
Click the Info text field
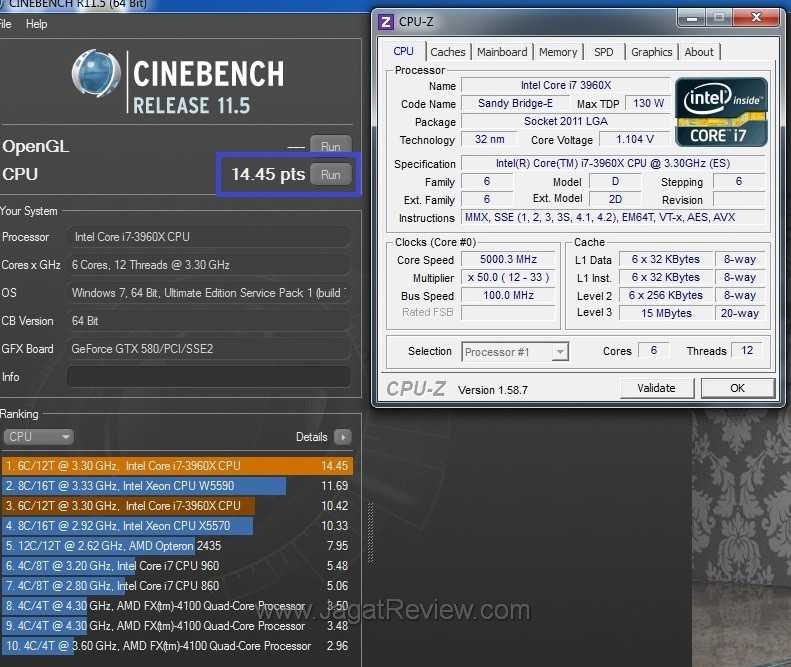tap(208, 377)
